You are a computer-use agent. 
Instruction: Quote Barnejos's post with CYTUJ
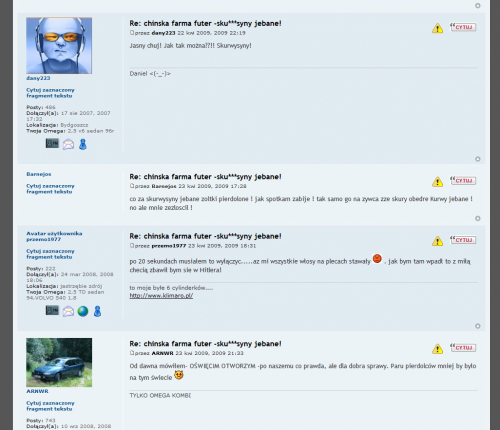point(463,180)
